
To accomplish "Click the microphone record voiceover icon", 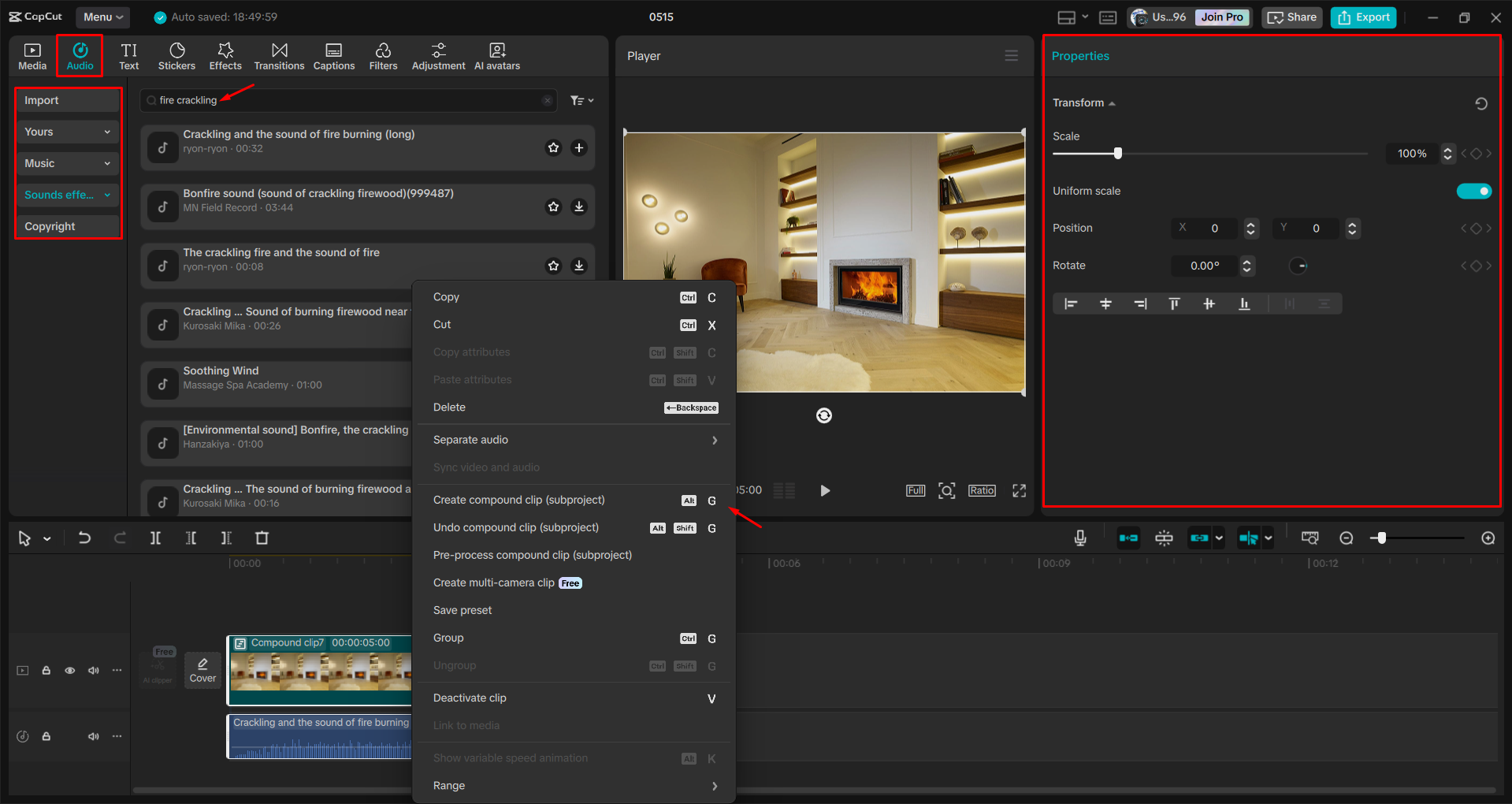I will [1080, 538].
